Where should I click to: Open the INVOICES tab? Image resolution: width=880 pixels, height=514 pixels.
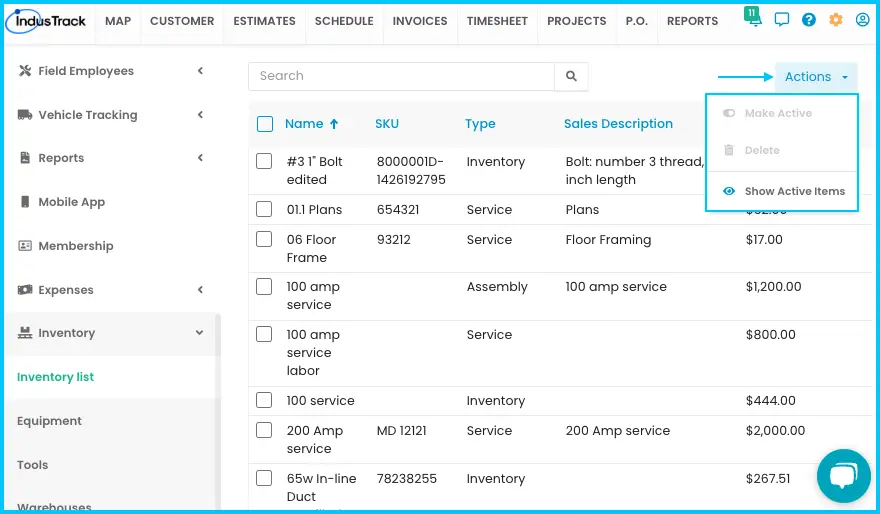[x=420, y=21]
